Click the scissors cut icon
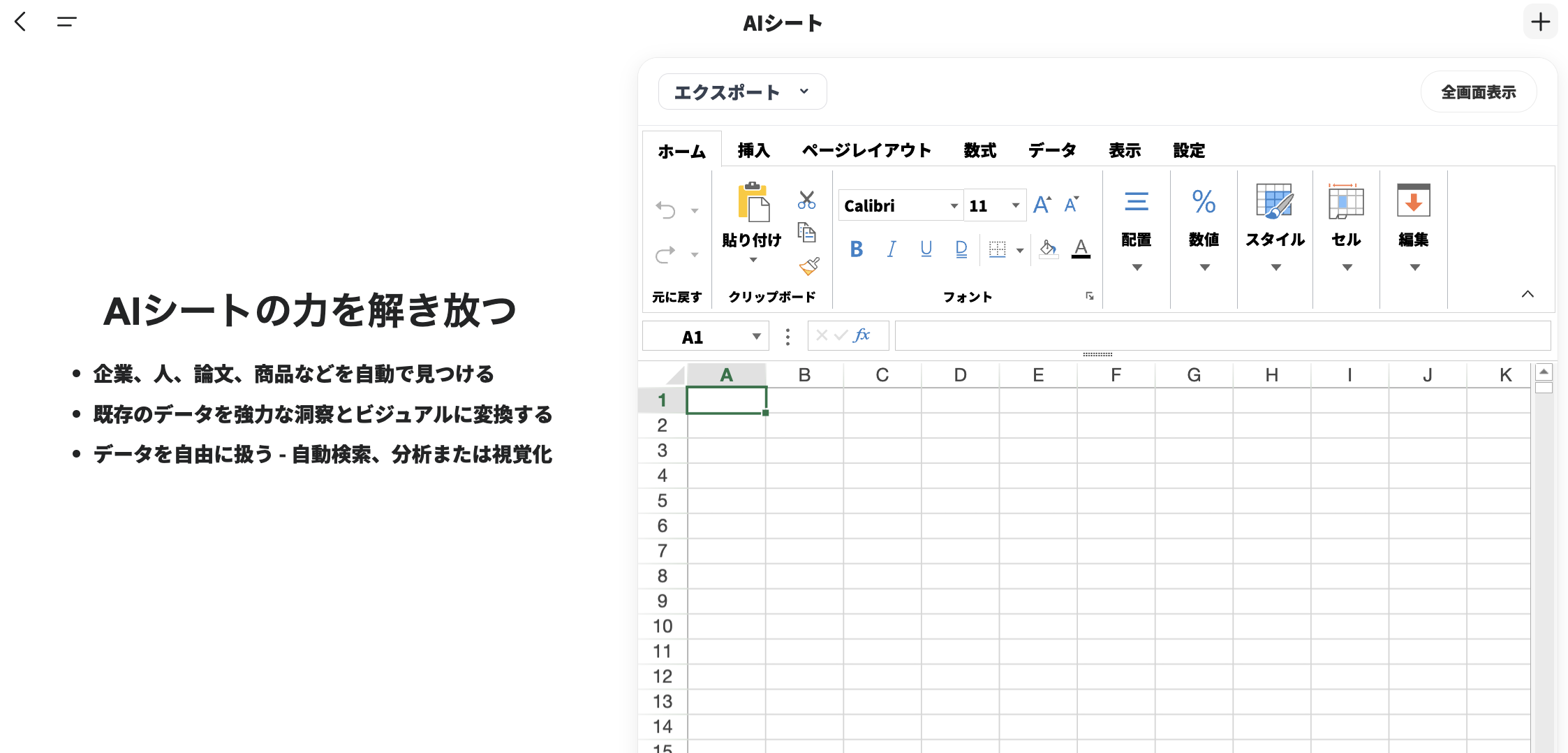This screenshot has height=753, width=1568. [x=806, y=200]
